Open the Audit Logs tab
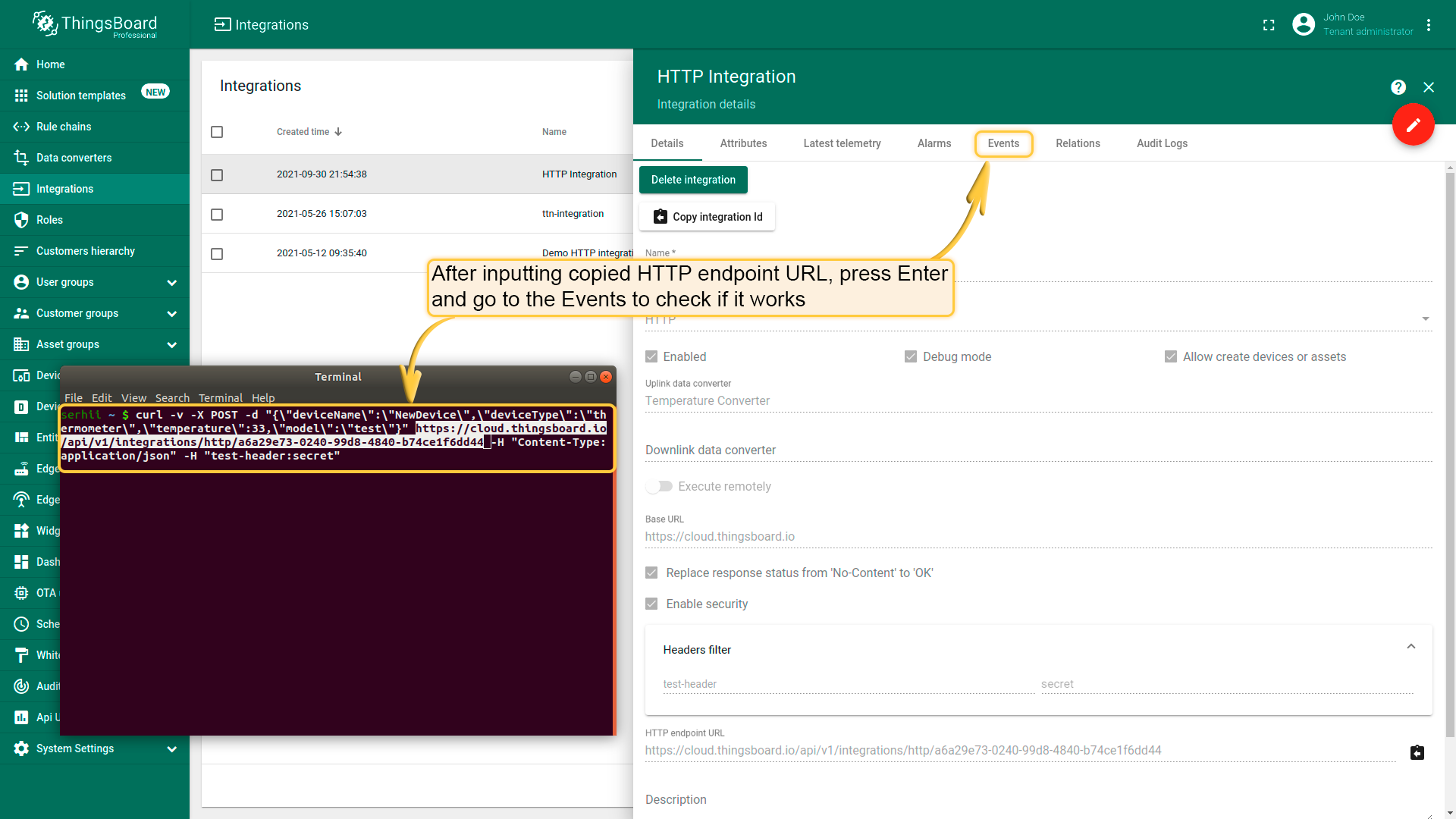The width and height of the screenshot is (1456, 819). click(x=1161, y=143)
